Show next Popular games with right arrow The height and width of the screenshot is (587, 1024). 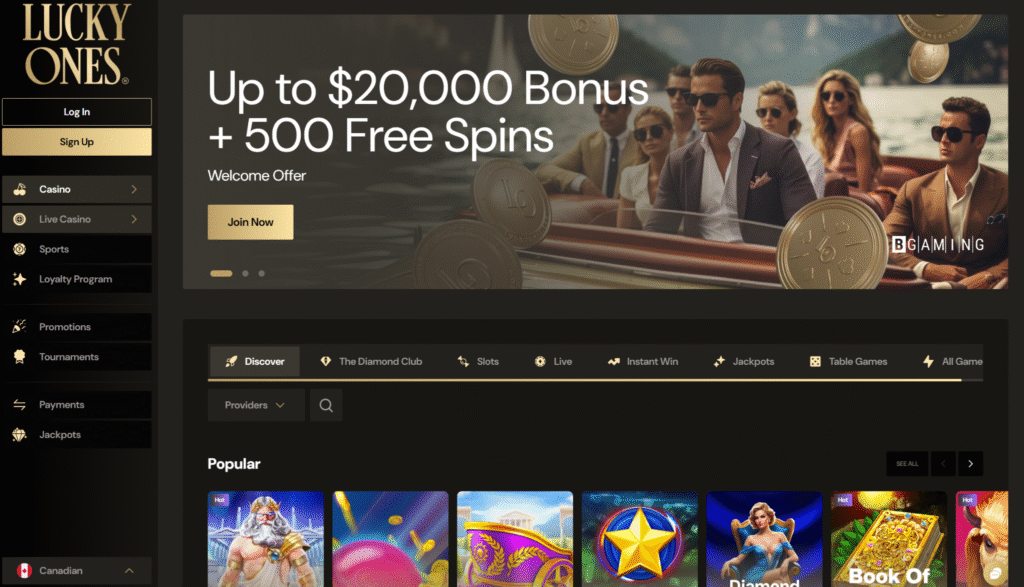click(x=970, y=464)
